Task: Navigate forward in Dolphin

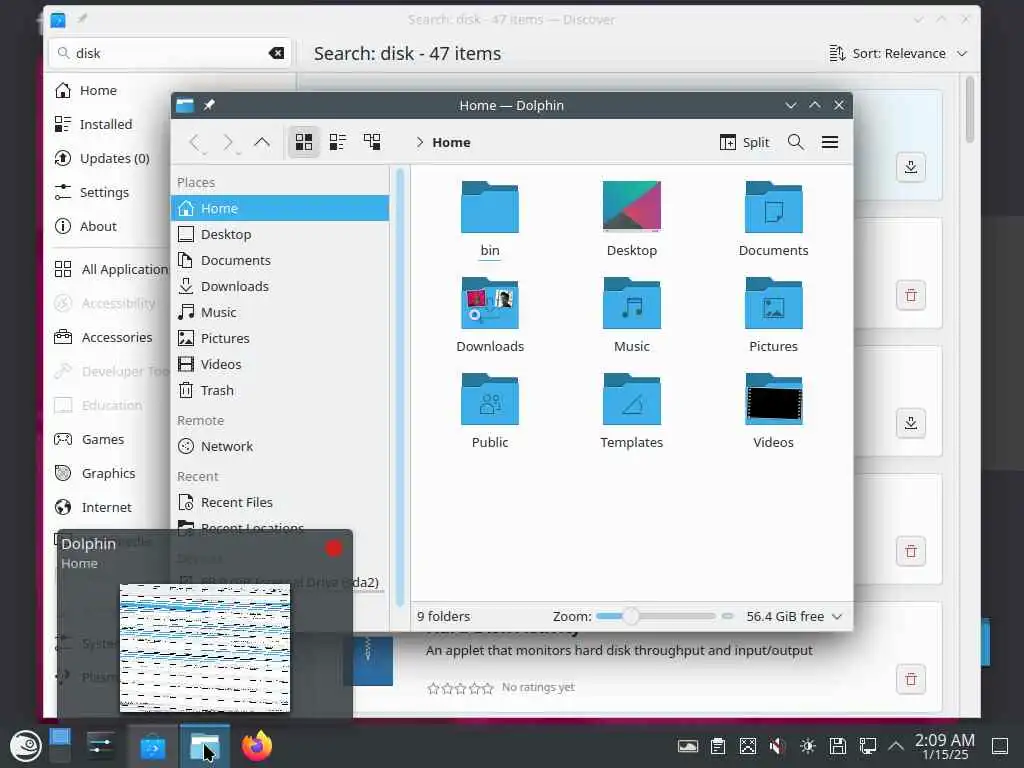Action: 228,142
